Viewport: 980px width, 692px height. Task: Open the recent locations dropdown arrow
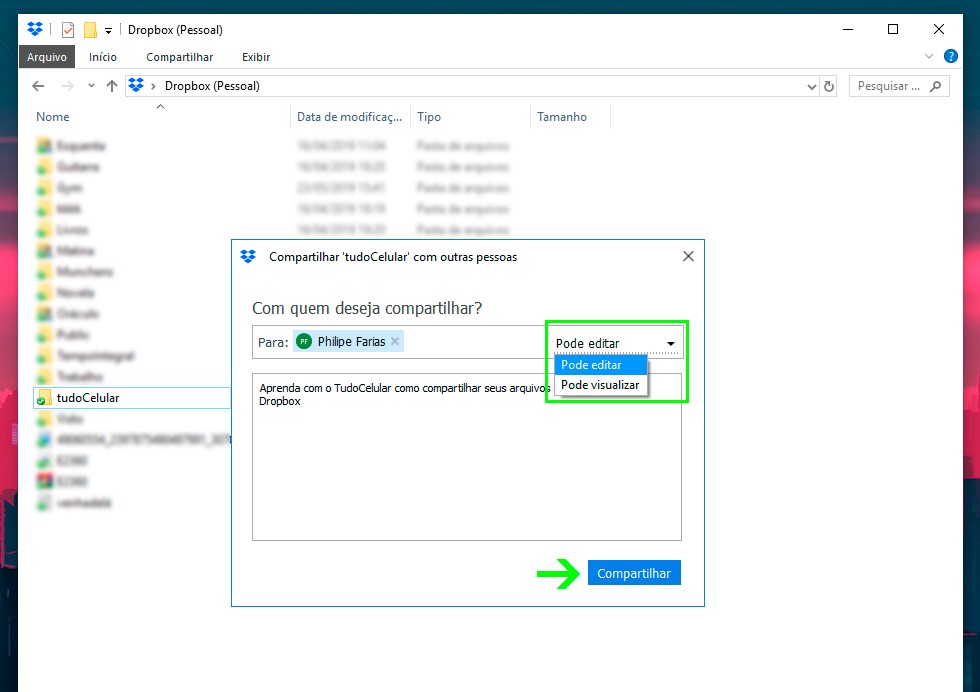click(91, 86)
